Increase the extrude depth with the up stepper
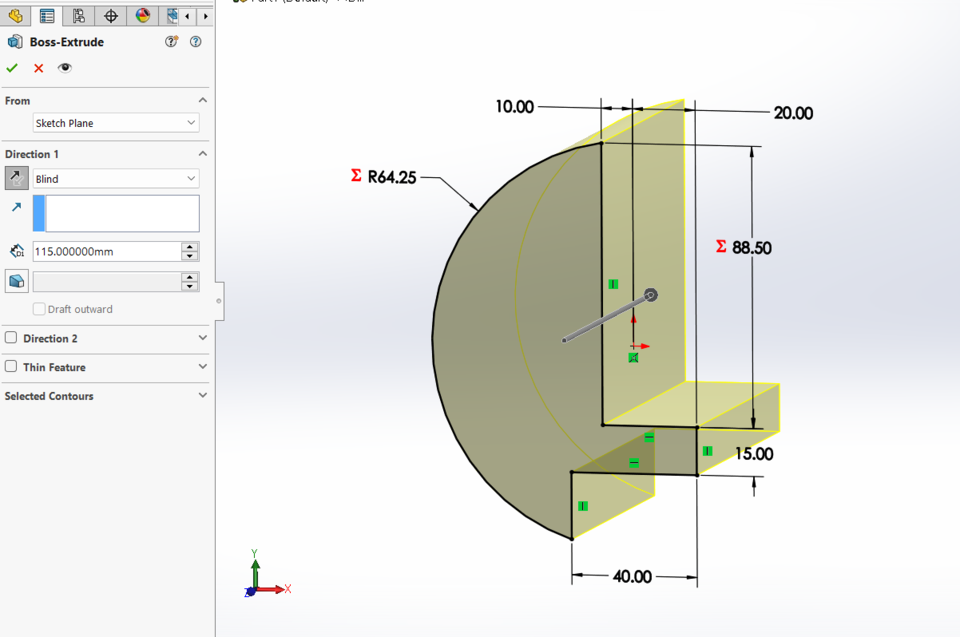The image size is (960, 637). point(189,246)
